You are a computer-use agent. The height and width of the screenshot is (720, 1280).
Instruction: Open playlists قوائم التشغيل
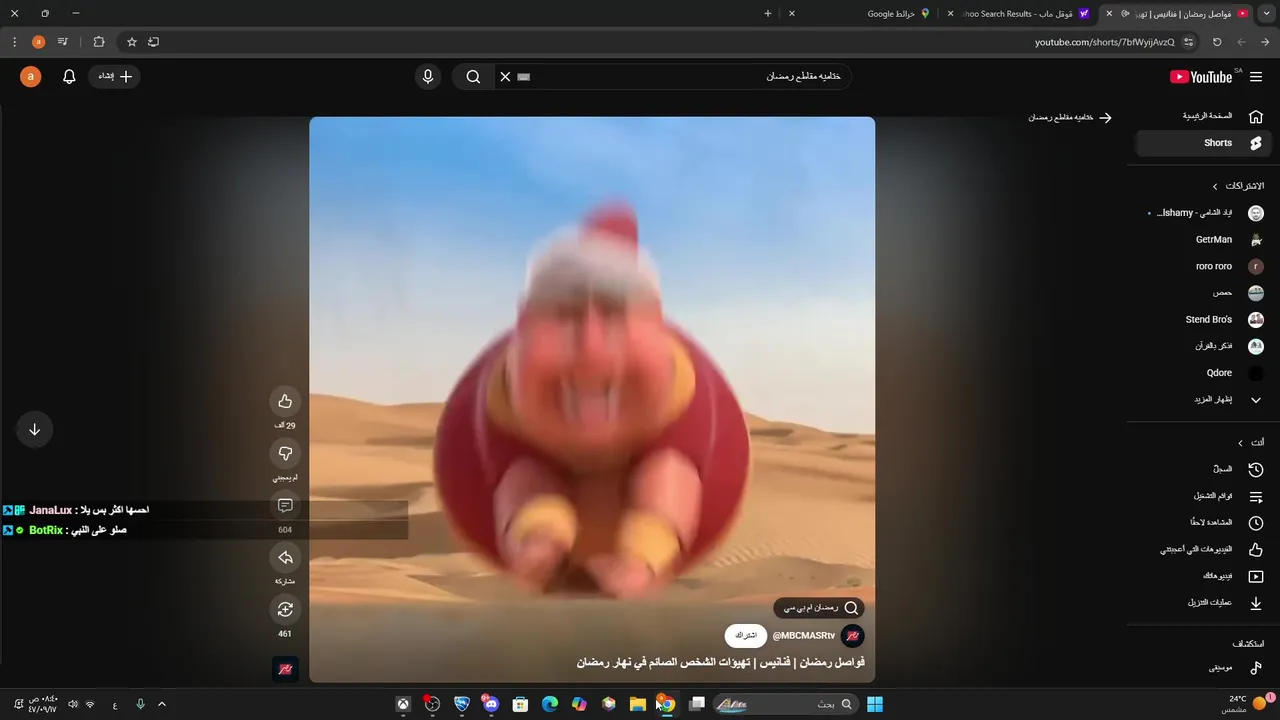coord(1203,496)
